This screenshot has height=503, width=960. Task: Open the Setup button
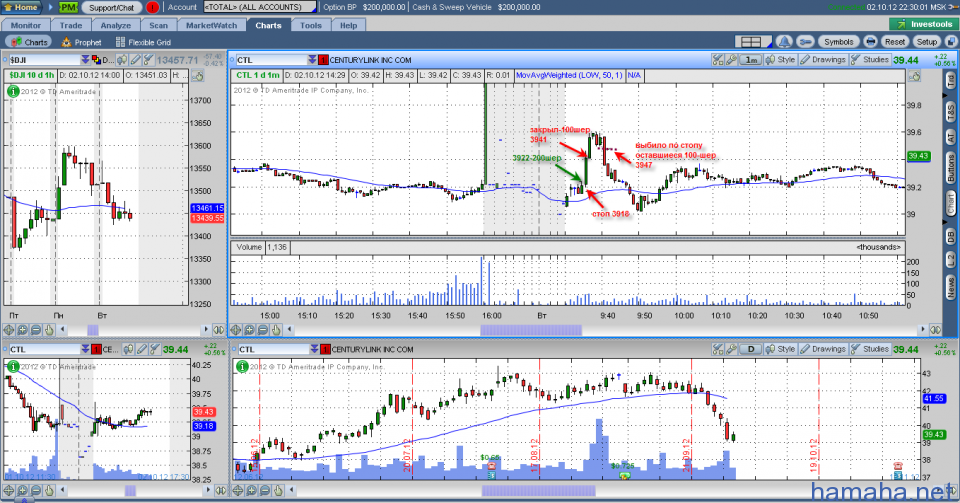pyautogui.click(x=926, y=42)
